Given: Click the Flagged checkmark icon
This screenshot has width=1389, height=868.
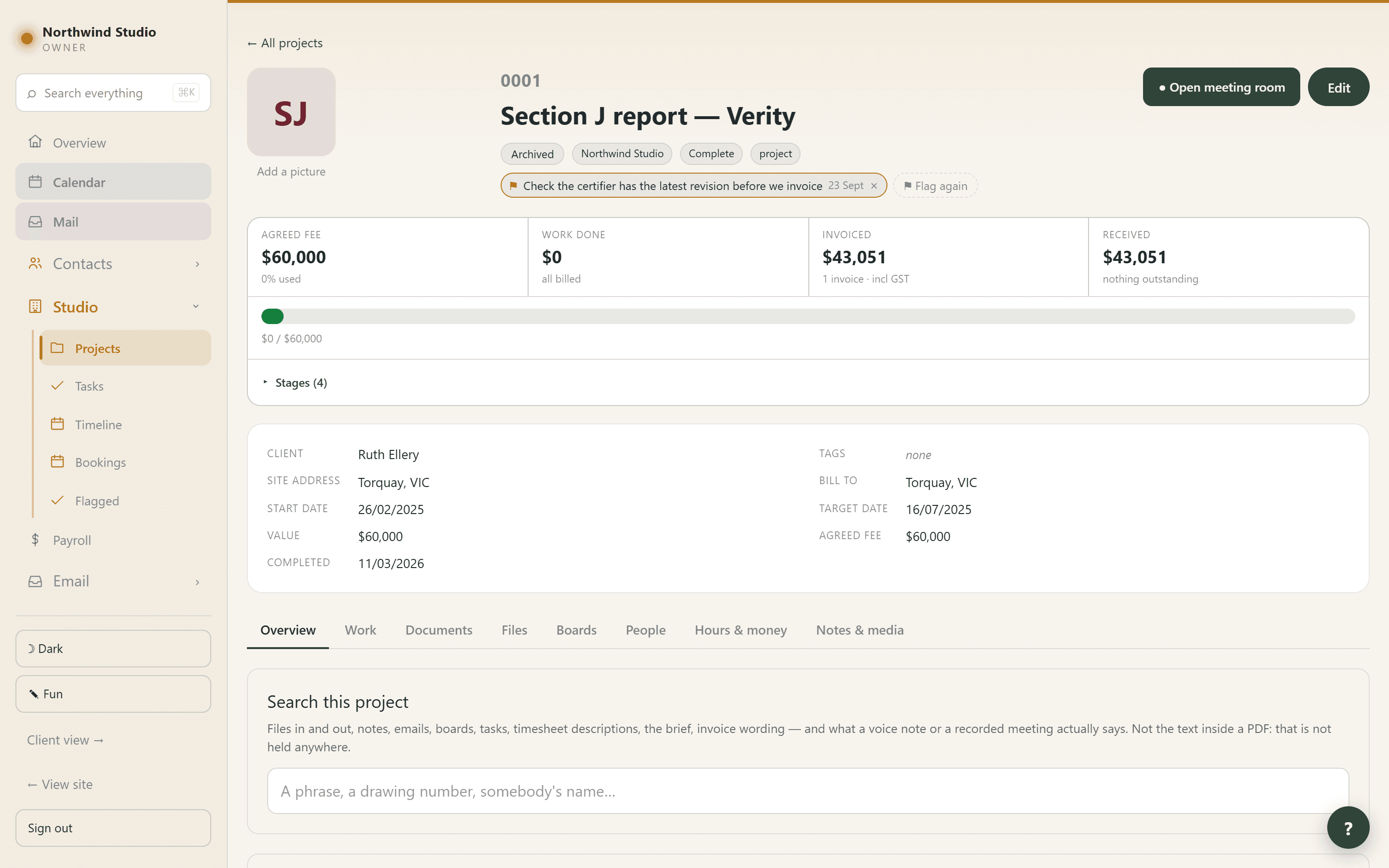Looking at the screenshot, I should coord(57,501).
